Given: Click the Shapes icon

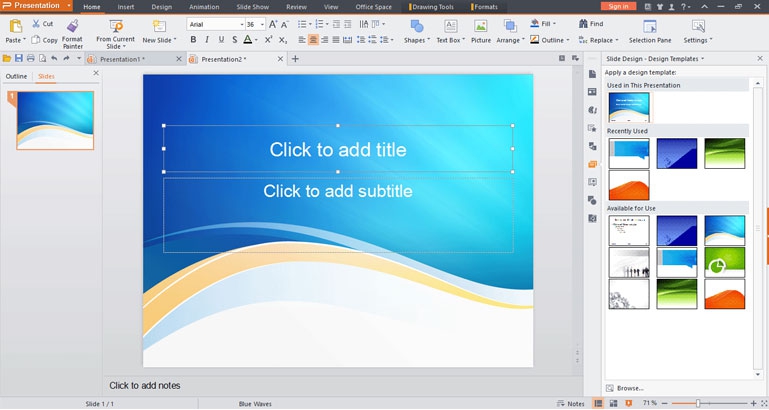Looking at the screenshot, I should (x=417, y=26).
